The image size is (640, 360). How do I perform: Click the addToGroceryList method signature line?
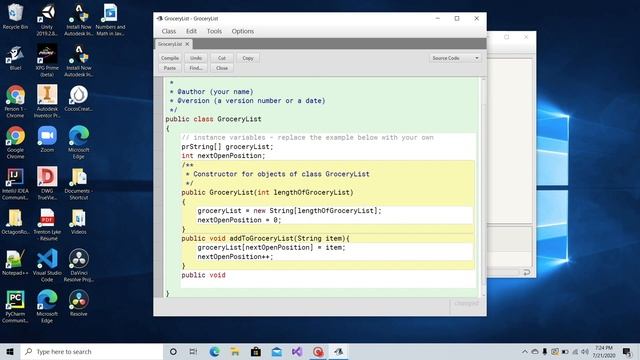265,238
